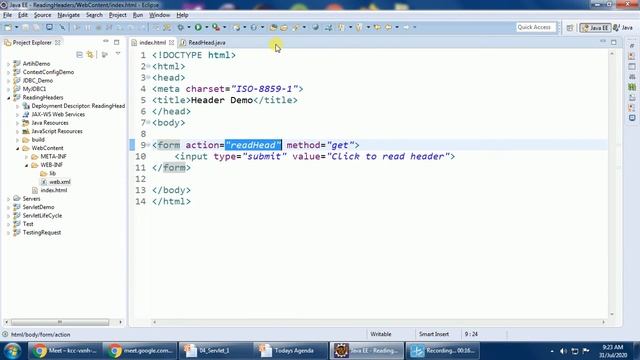Switch to the Java perspective

[623, 28]
